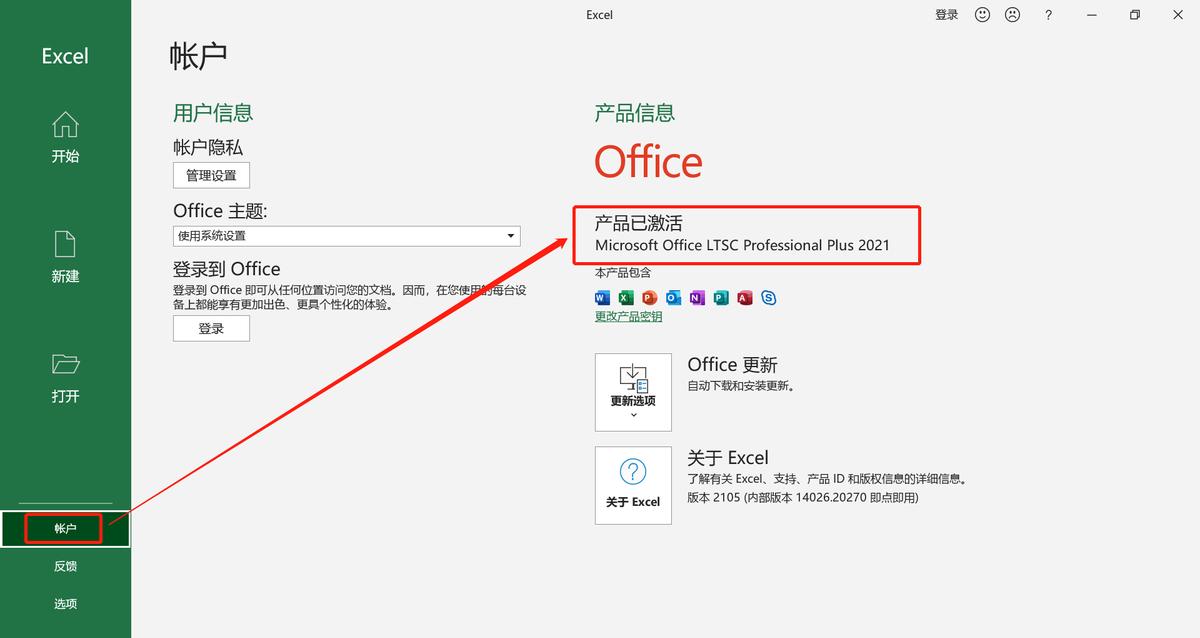Open 关于 Excel information panel
1200x638 pixels.
633,485
